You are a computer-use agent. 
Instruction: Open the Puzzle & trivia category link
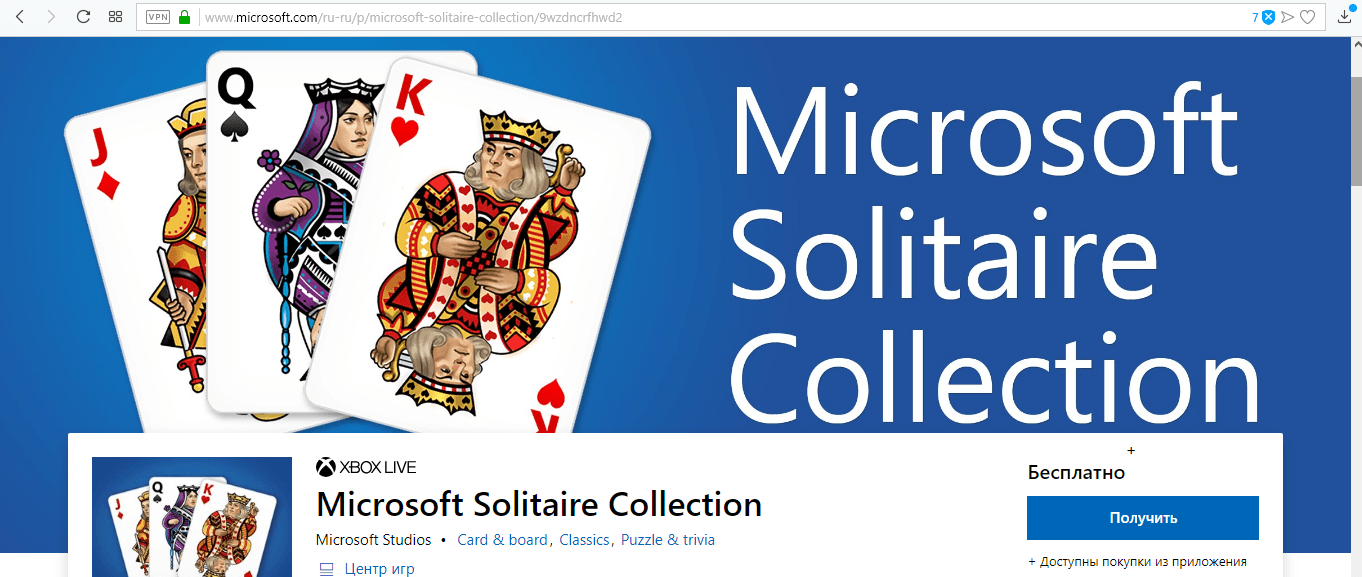[x=668, y=540]
